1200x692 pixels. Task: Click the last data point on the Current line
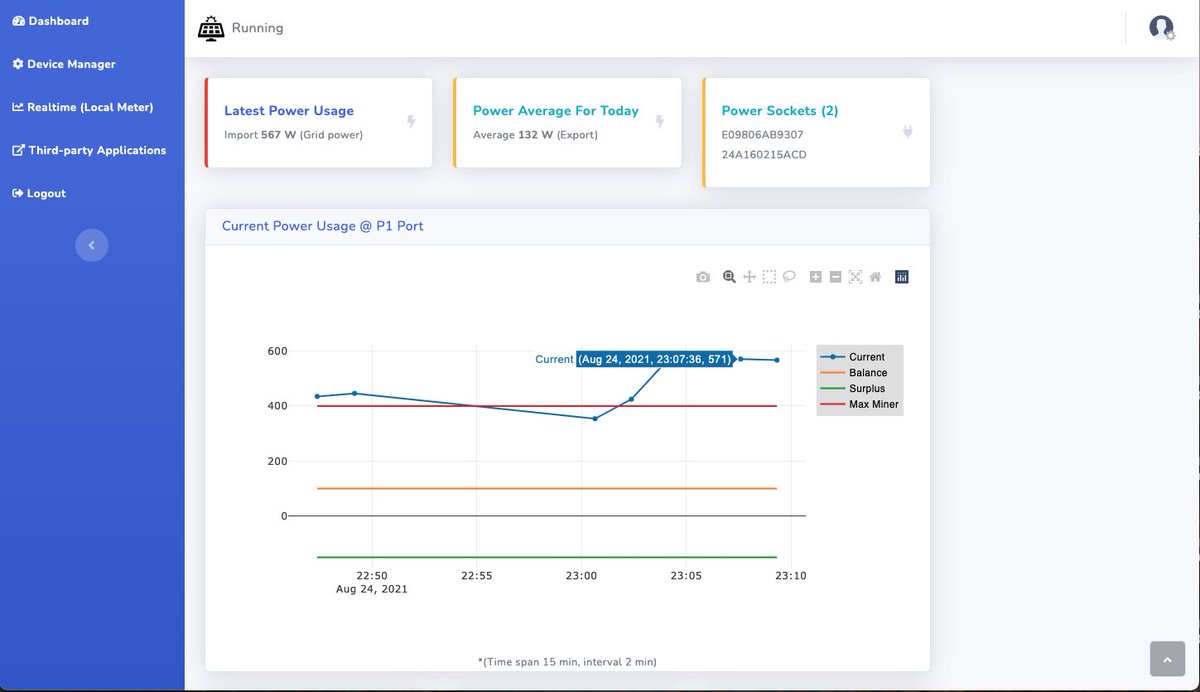777,360
